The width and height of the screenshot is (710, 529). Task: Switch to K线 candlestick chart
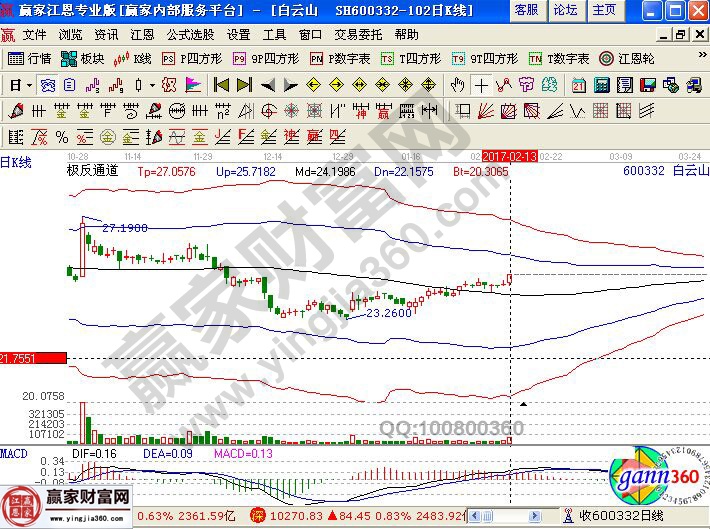tap(135, 58)
